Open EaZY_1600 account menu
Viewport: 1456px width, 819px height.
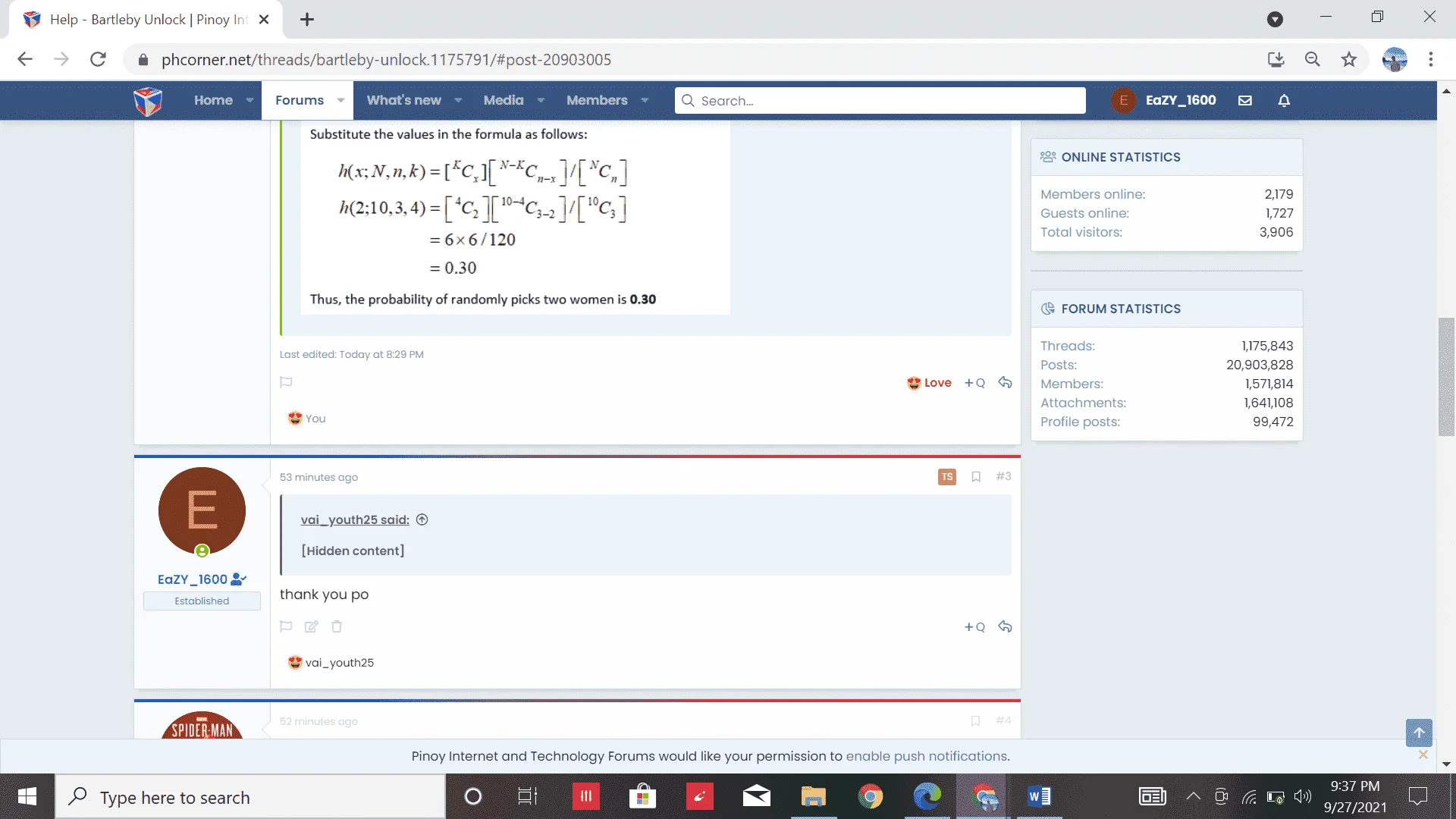(x=1164, y=100)
